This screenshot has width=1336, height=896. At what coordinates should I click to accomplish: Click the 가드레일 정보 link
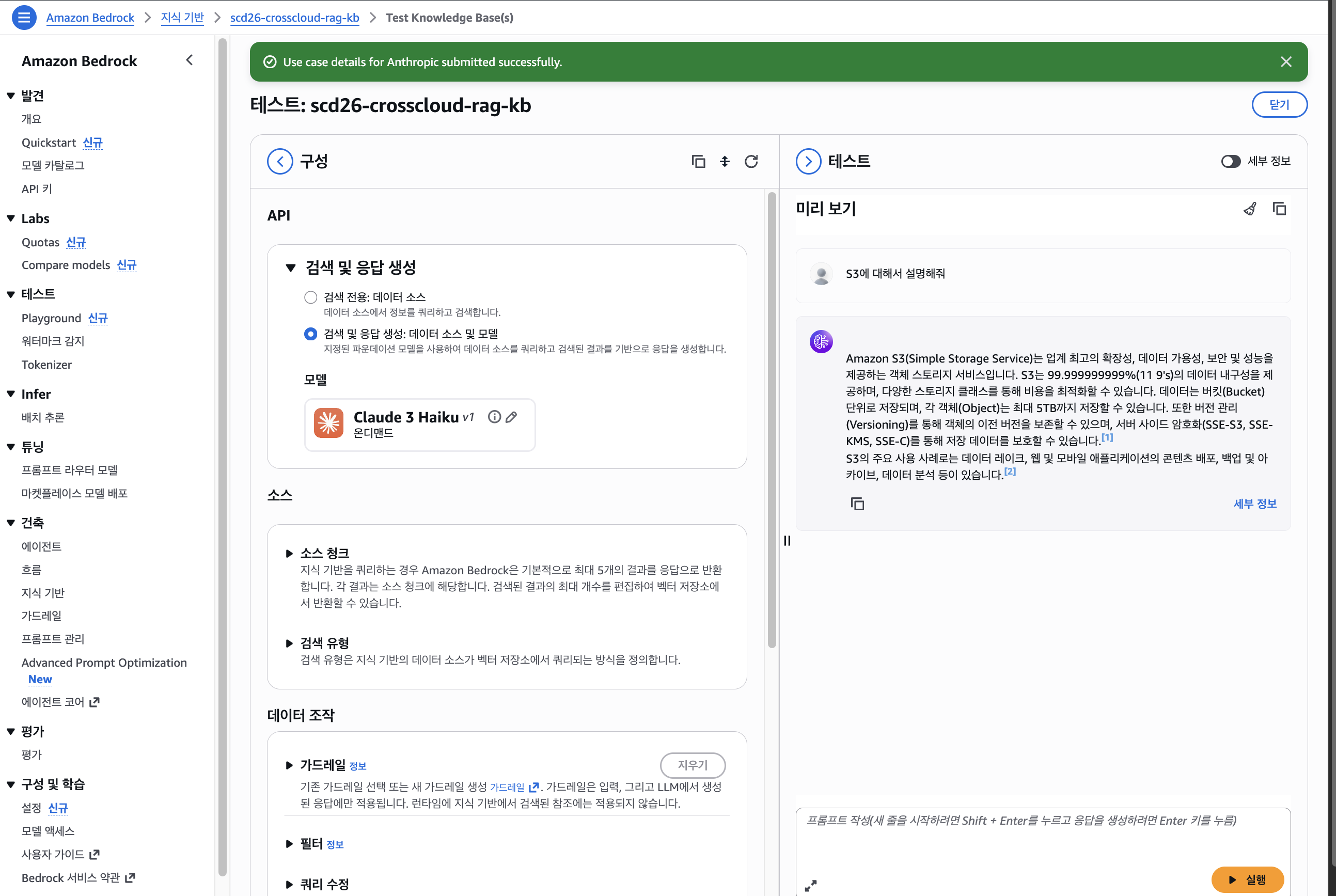(358, 766)
